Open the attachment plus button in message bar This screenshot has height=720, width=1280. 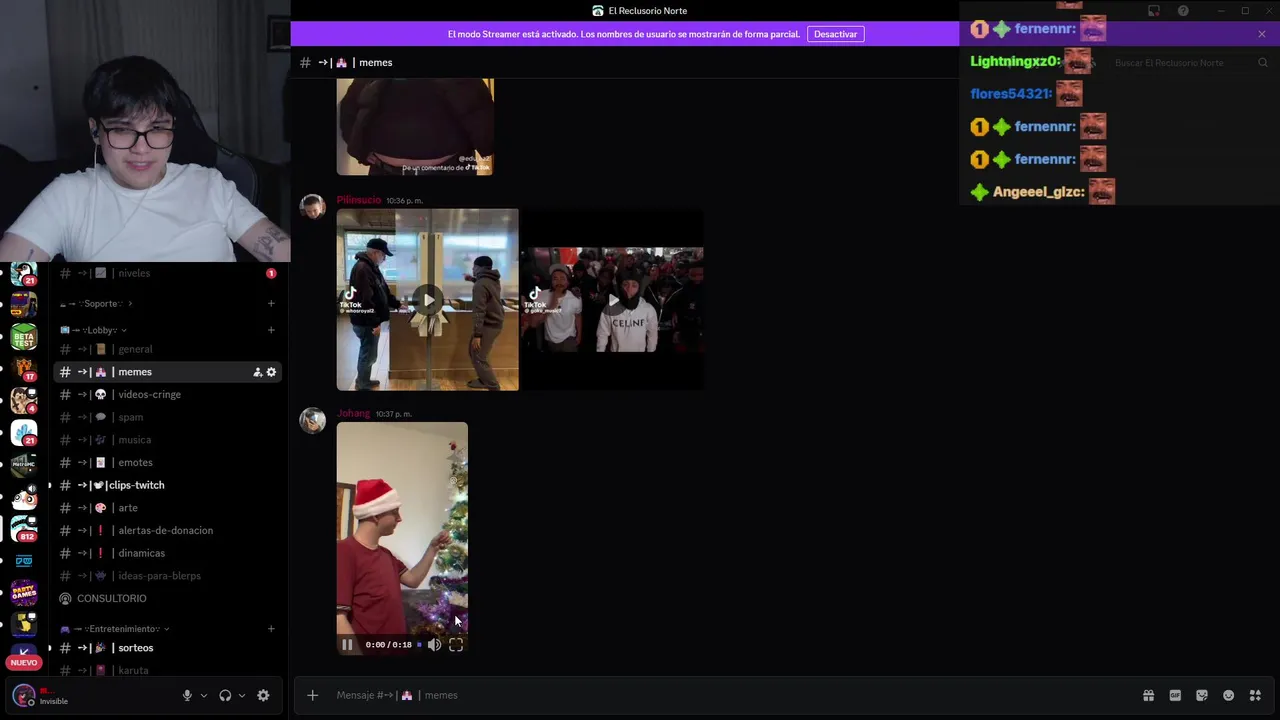[x=313, y=695]
